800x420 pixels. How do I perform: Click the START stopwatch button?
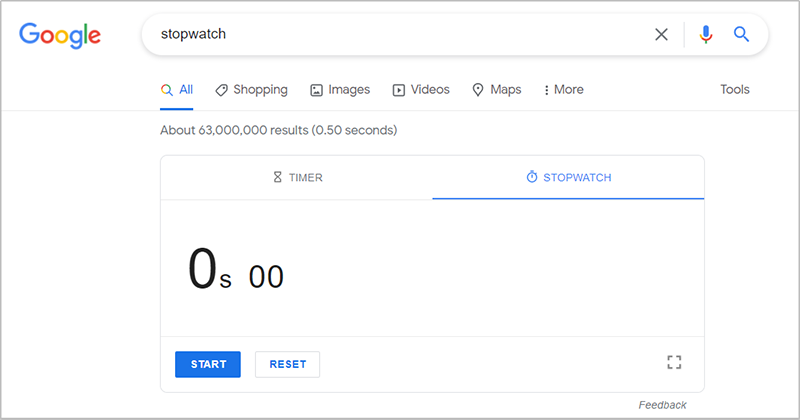(208, 364)
